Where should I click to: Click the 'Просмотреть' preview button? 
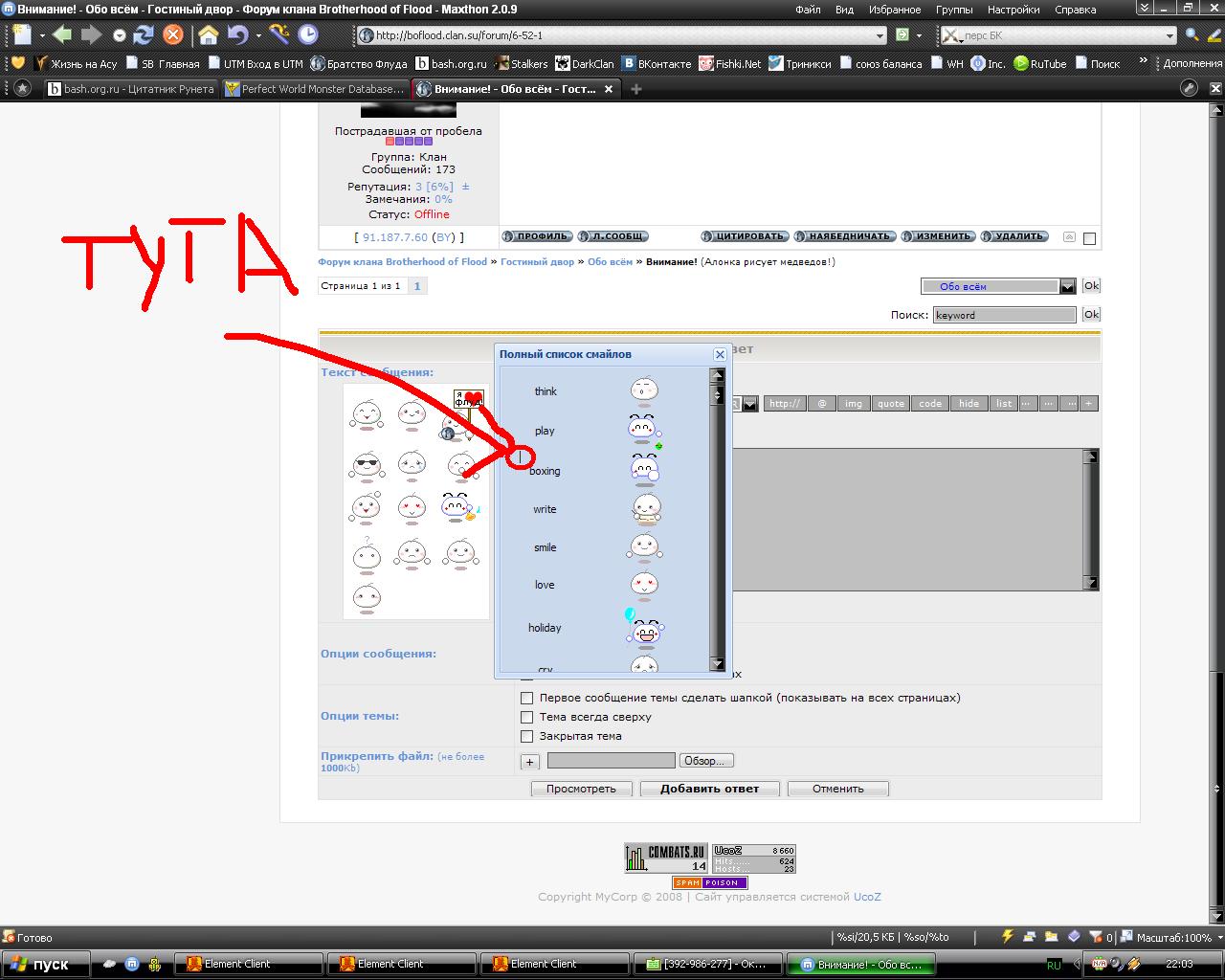(x=581, y=789)
